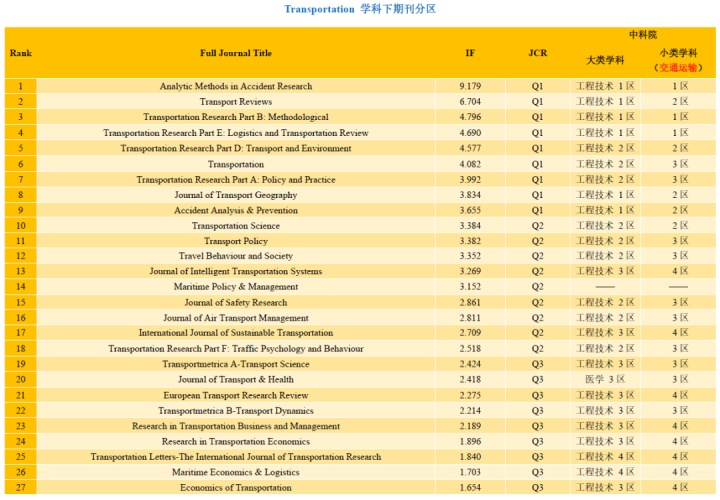Click the IF value 9.179
The image size is (720, 500).
(470, 86)
